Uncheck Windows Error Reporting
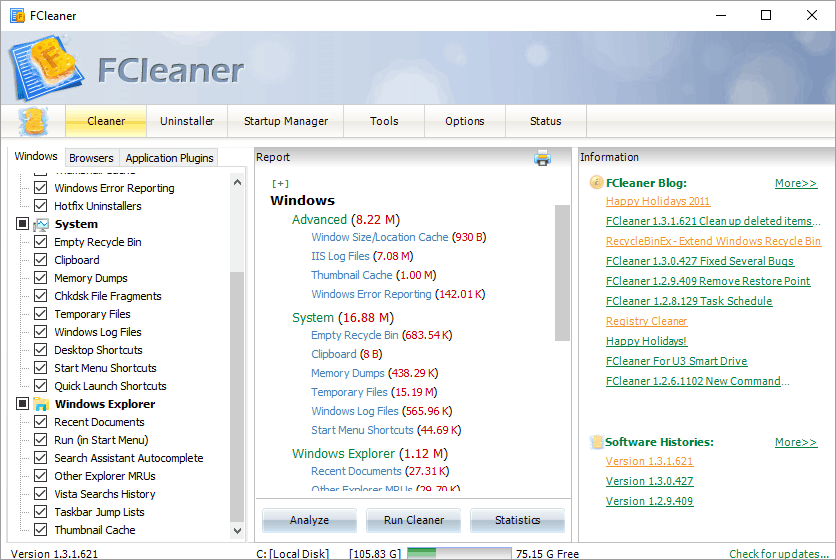This screenshot has width=836, height=560. 41,188
